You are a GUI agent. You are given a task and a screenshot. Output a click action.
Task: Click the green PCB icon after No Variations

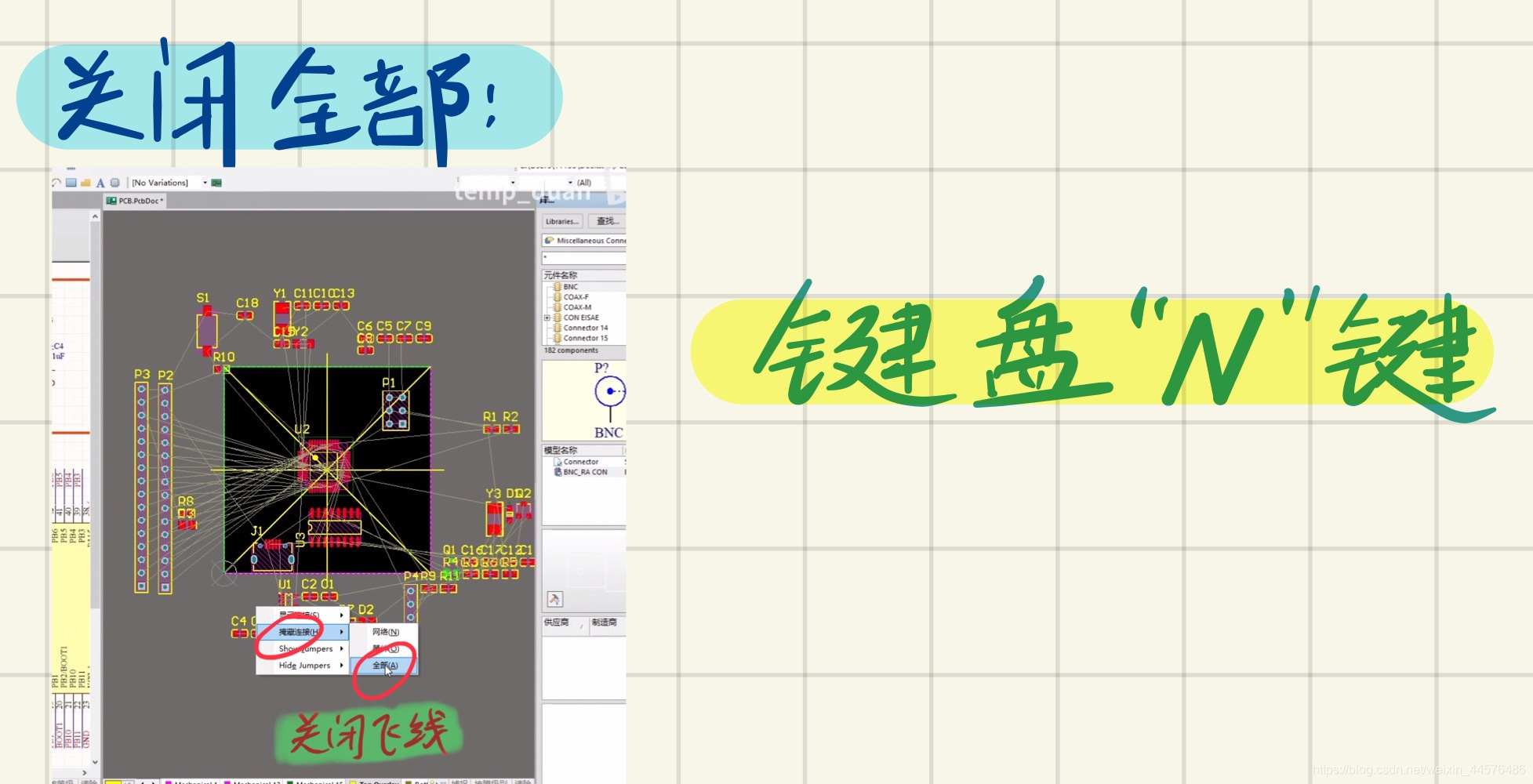click(x=217, y=183)
